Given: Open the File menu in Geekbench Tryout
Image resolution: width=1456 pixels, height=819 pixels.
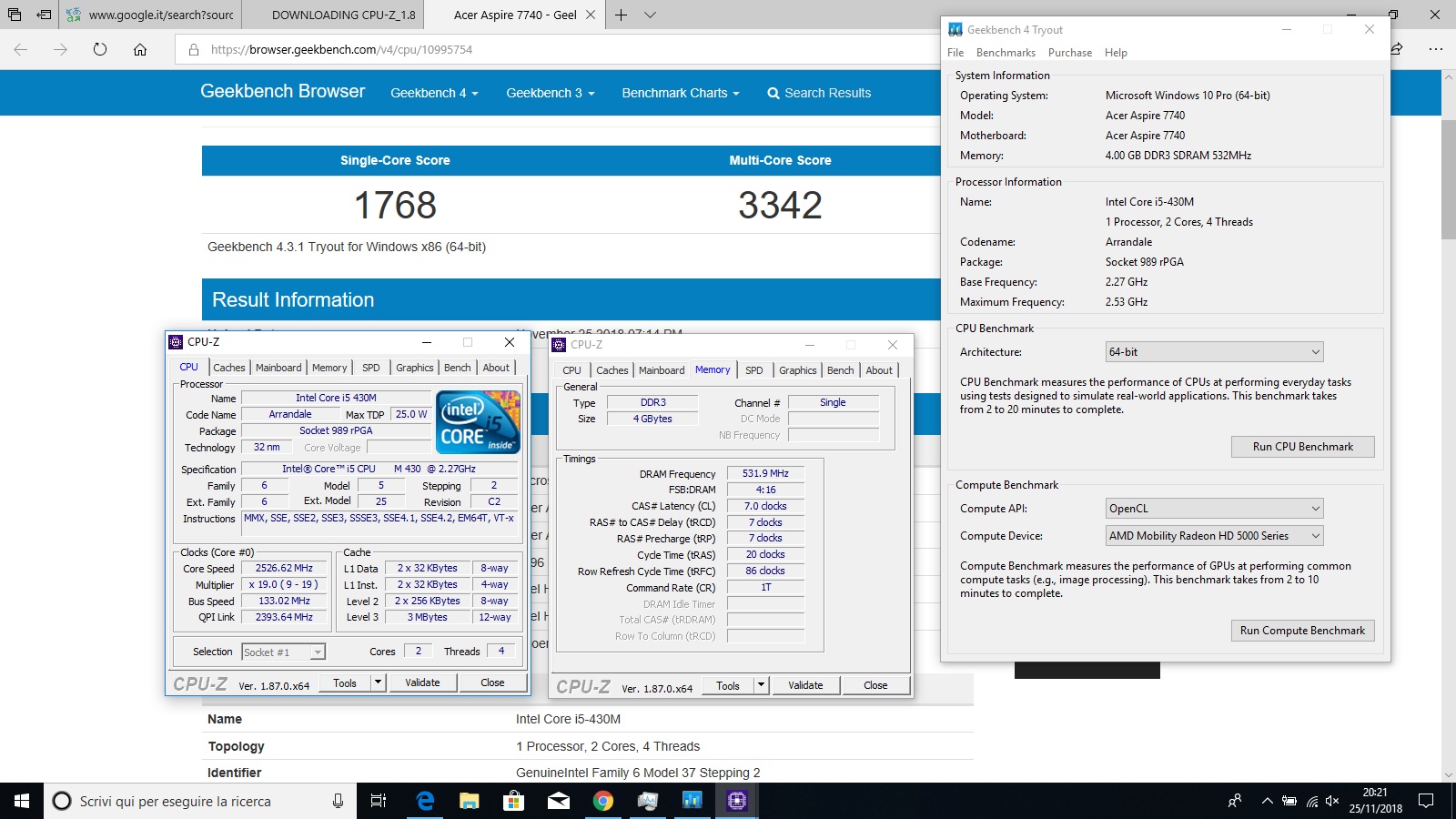Looking at the screenshot, I should click(x=955, y=53).
